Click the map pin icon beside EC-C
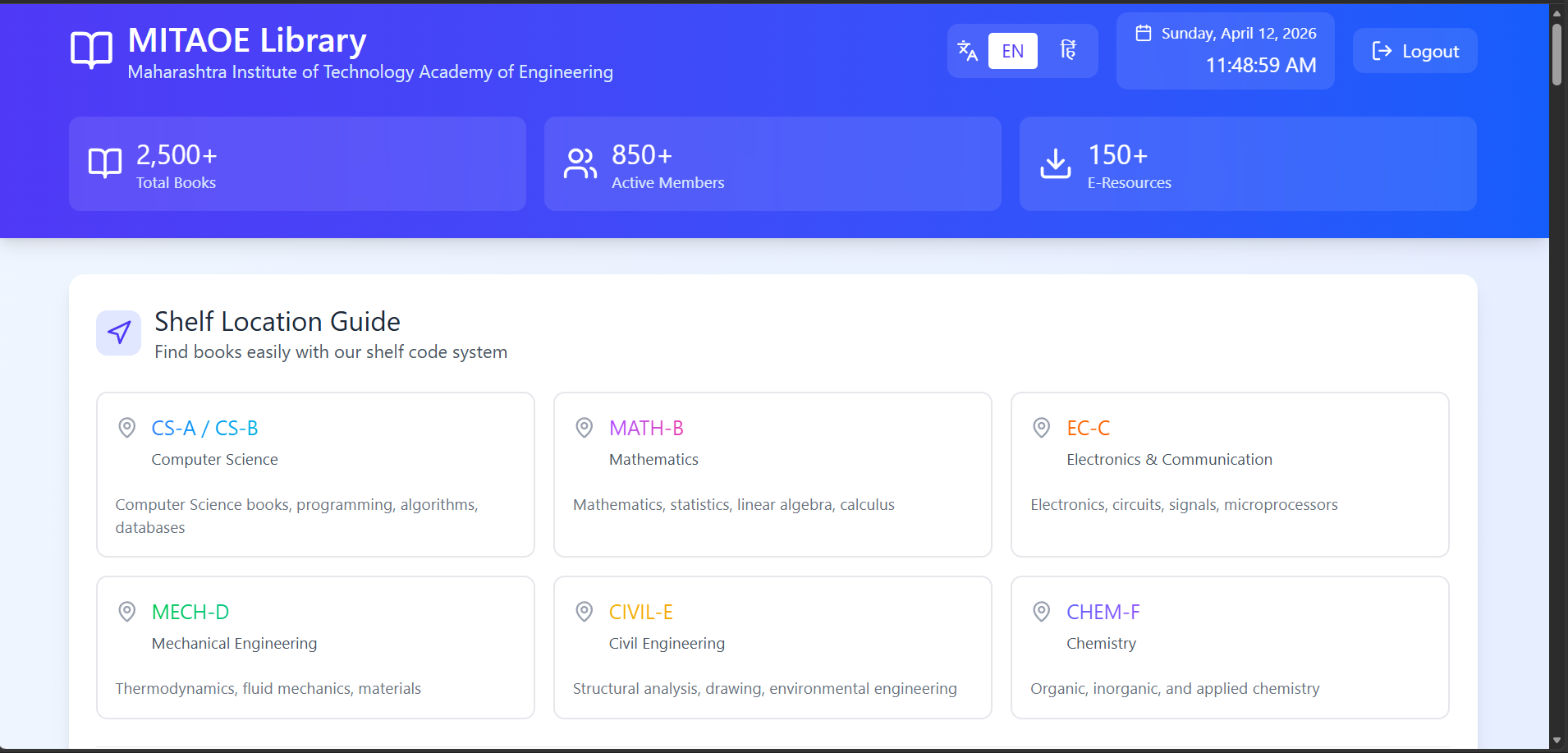This screenshot has height=753, width=1568. [x=1041, y=428]
